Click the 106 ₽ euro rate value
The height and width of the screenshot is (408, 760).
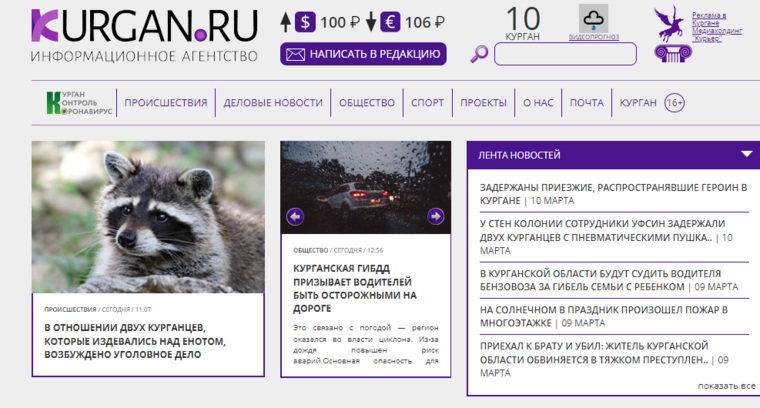point(425,22)
